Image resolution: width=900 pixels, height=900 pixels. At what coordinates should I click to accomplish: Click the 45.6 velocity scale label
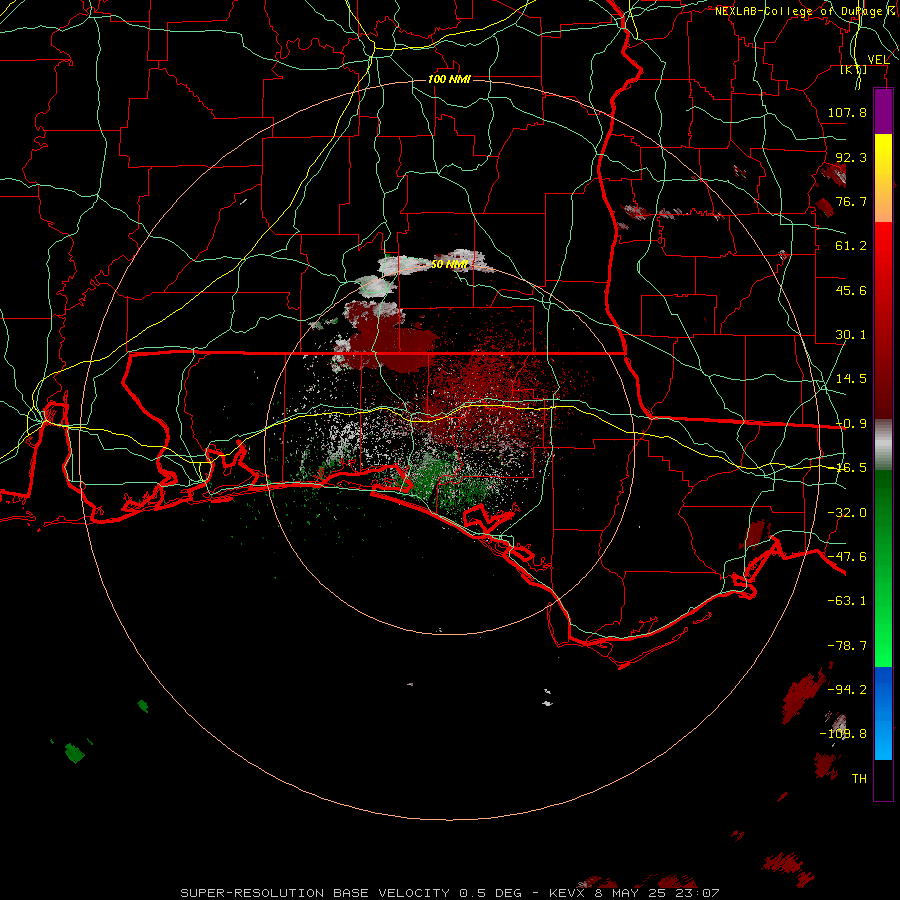851,290
